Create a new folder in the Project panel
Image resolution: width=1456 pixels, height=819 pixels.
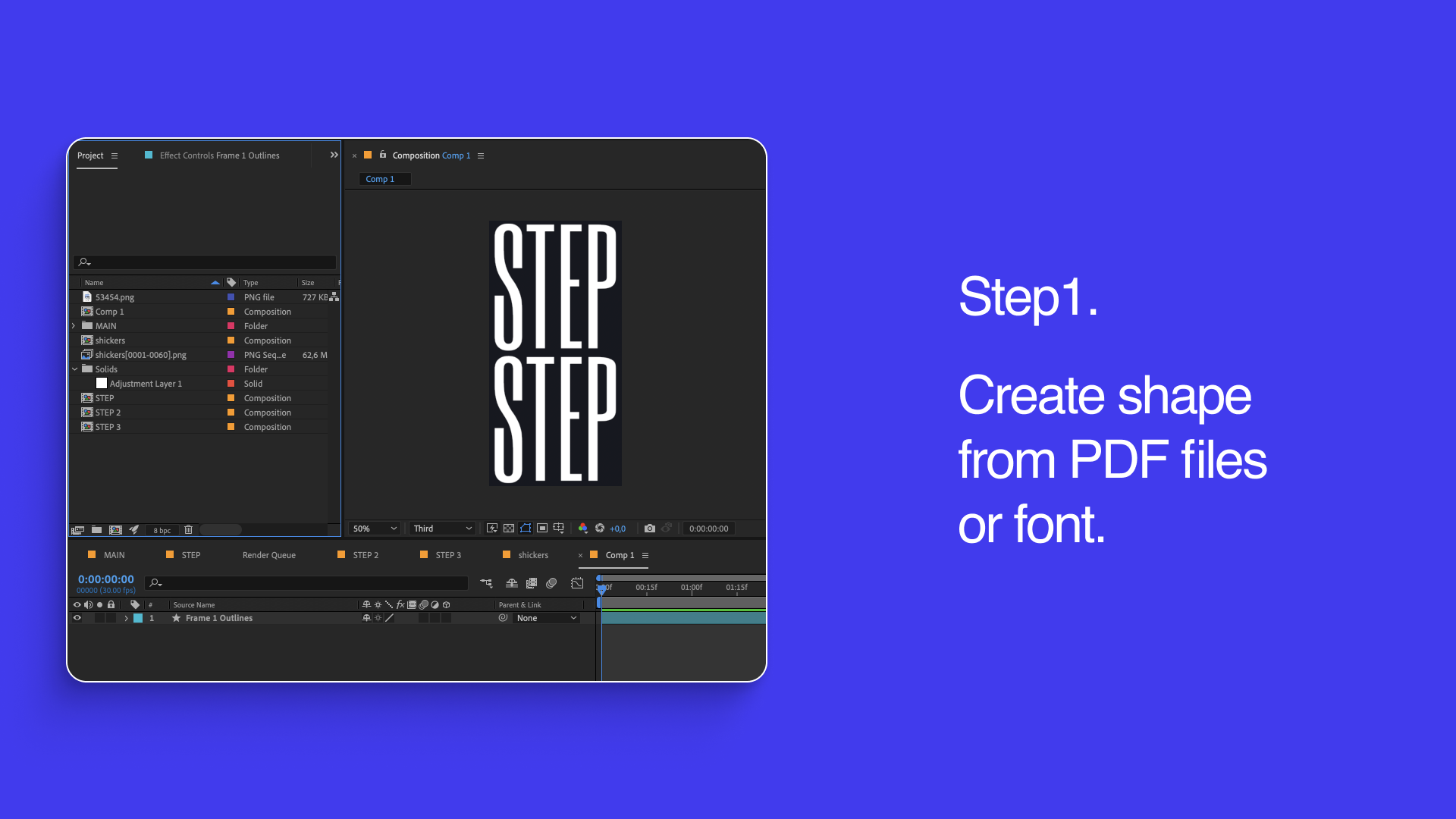click(x=96, y=530)
